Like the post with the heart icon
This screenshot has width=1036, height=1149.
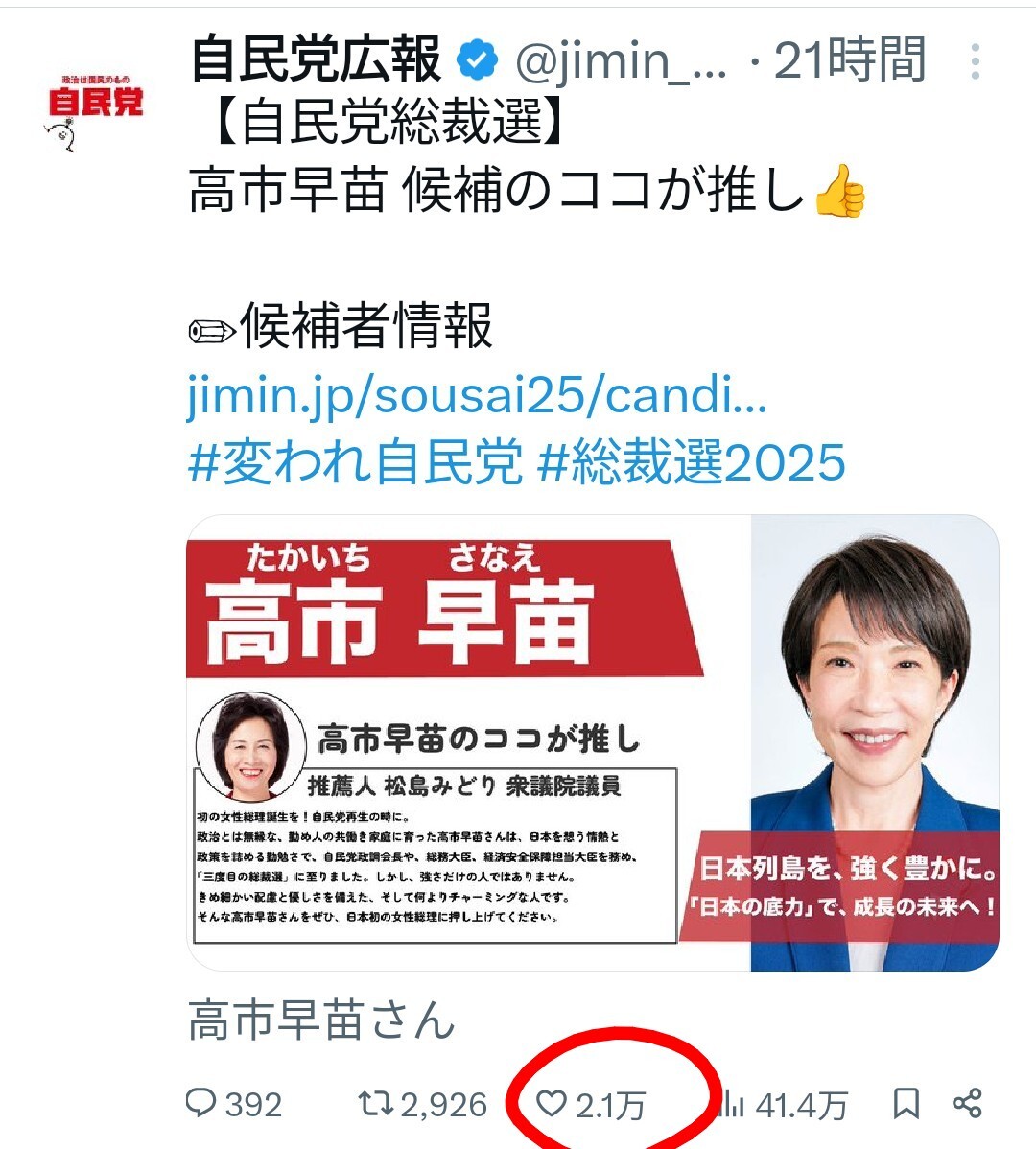552,1103
